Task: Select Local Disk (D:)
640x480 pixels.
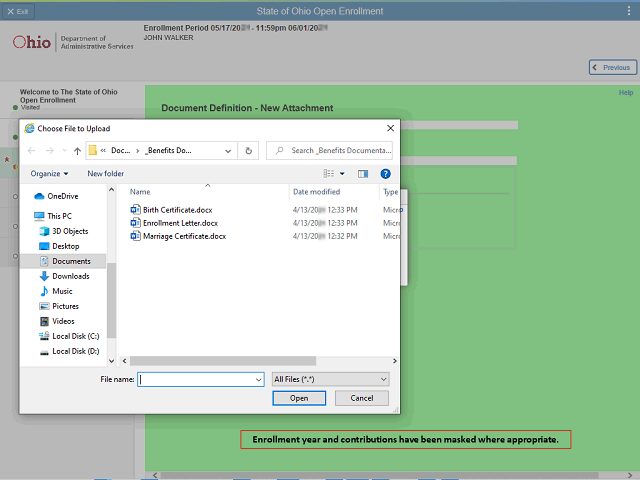Action: pyautogui.click(x=69, y=351)
